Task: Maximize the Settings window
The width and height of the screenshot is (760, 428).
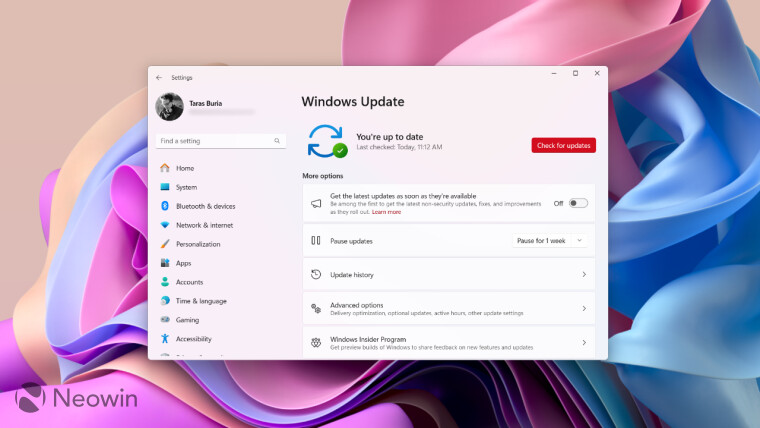Action: tap(575, 74)
